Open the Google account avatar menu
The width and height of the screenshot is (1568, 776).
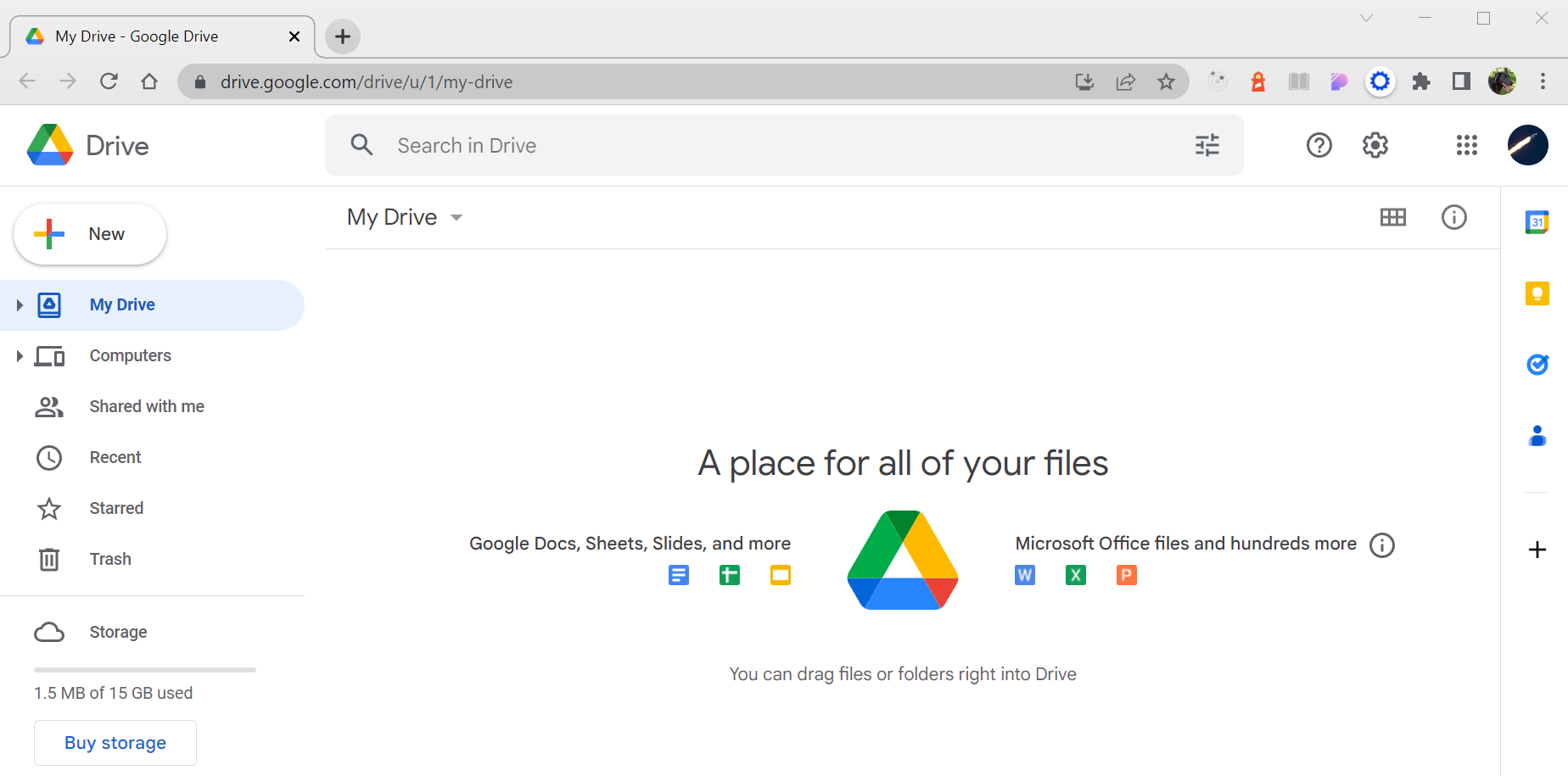tap(1527, 145)
